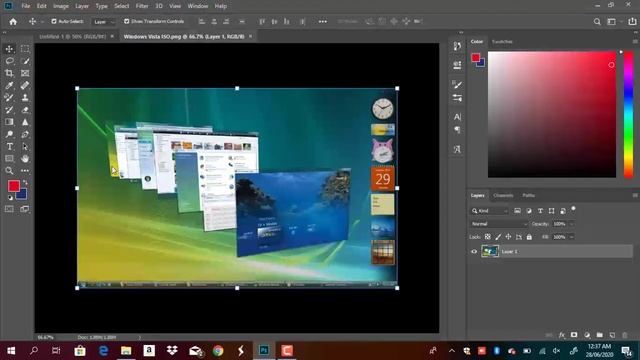Switch to the Untitled-1 document tab

[72, 36]
